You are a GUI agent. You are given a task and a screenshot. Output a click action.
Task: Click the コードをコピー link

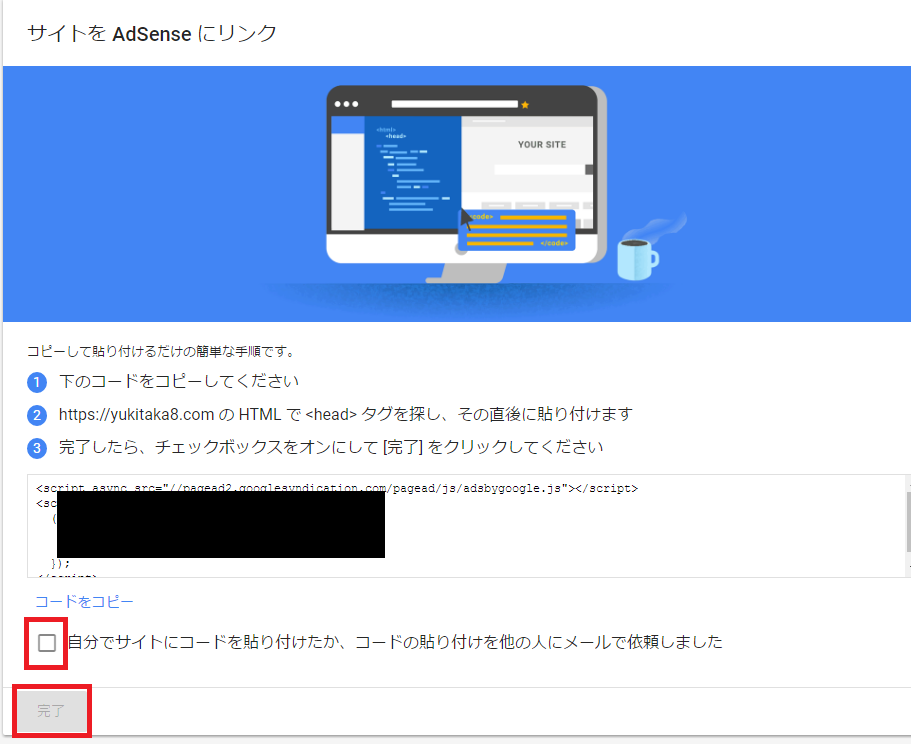pos(84,601)
